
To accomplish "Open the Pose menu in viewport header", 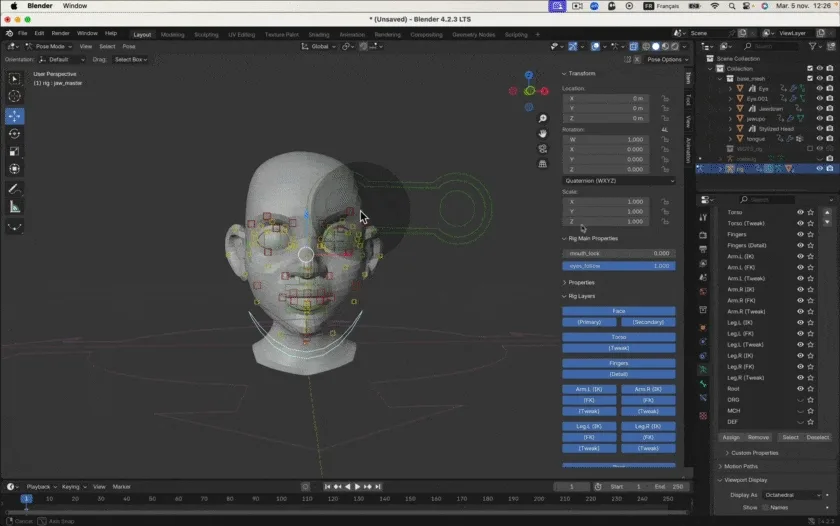I will 129,47.
